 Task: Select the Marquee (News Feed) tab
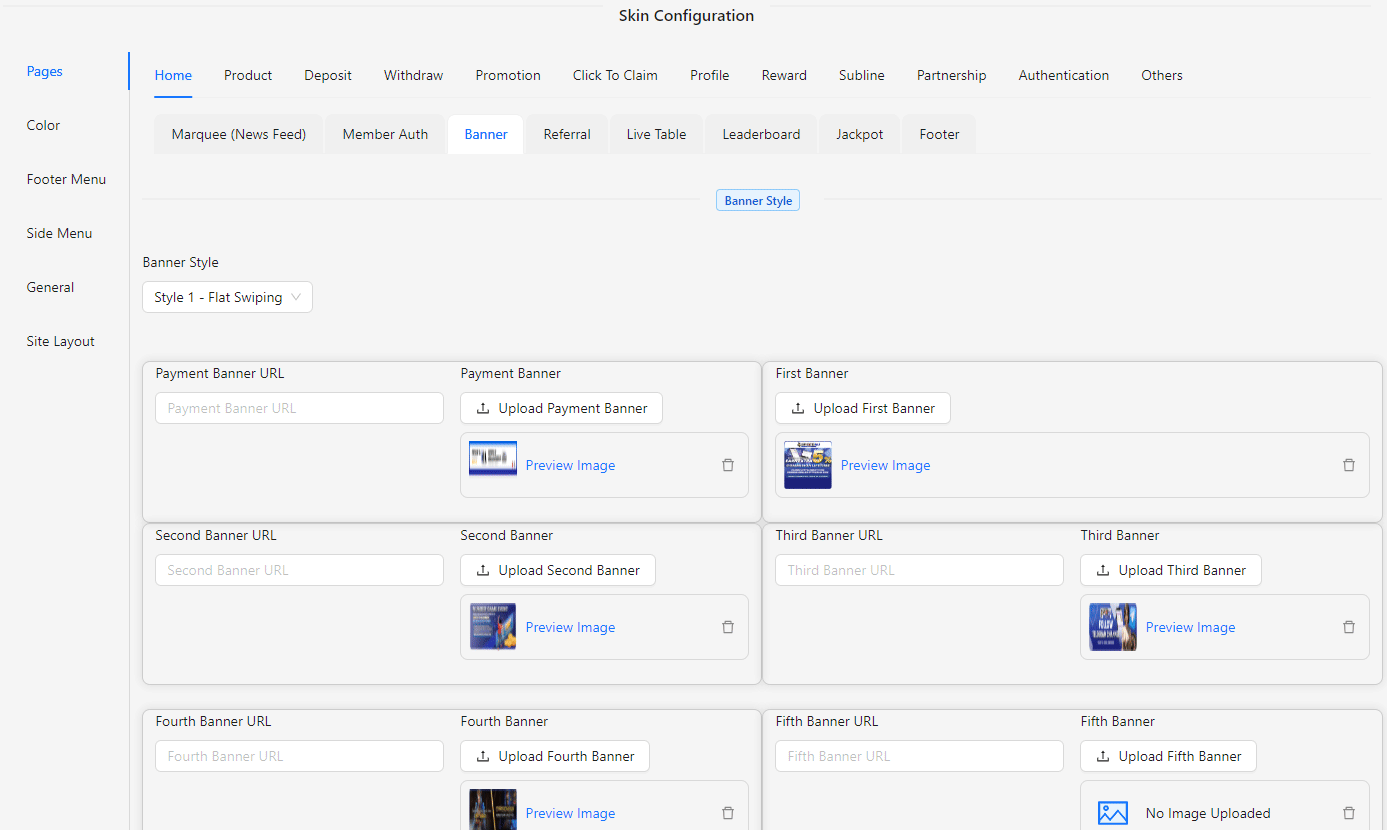(x=238, y=134)
